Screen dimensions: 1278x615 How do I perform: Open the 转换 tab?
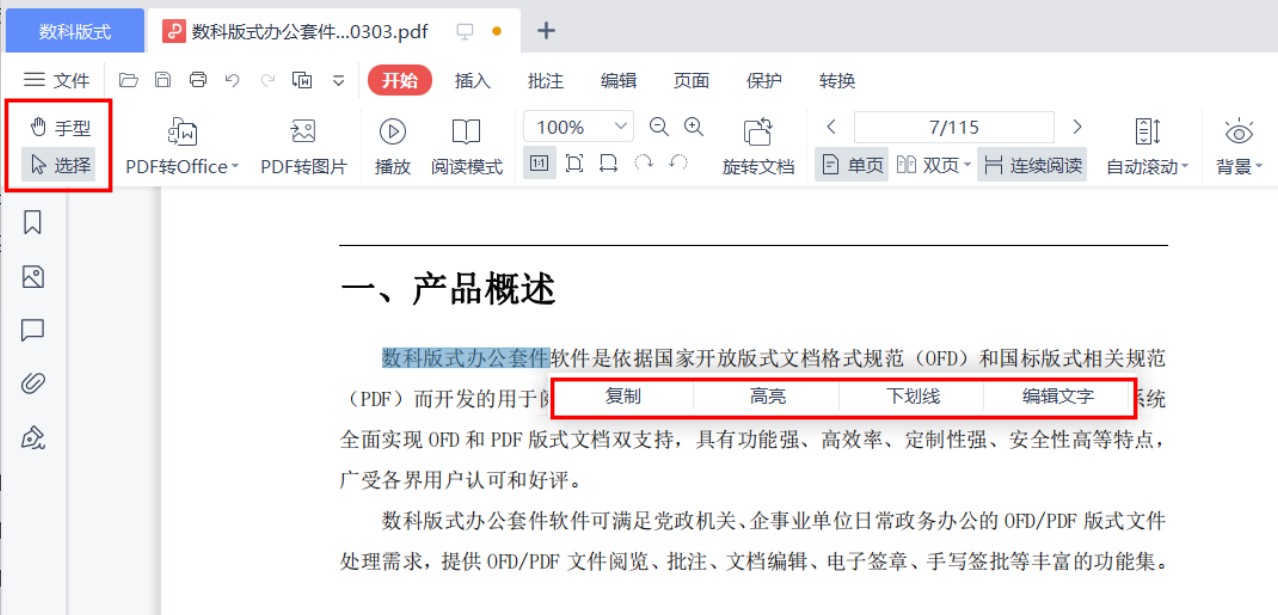click(837, 81)
